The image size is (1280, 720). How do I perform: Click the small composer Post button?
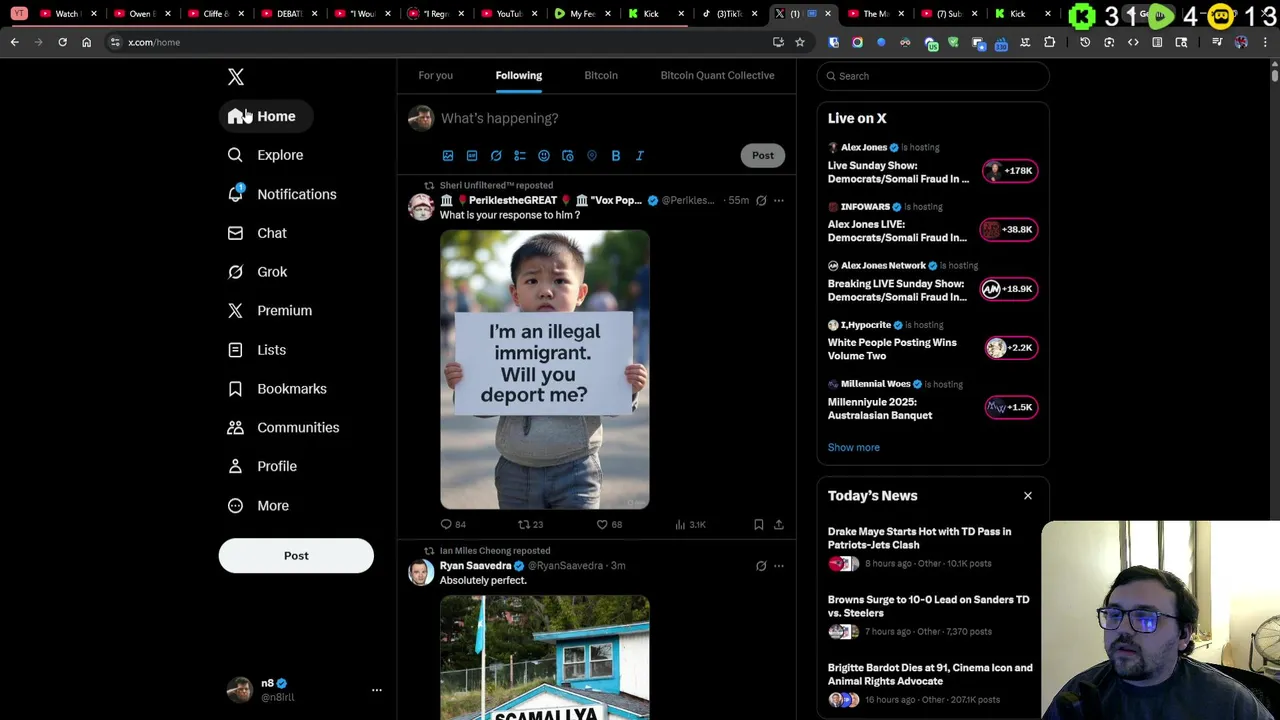763,155
